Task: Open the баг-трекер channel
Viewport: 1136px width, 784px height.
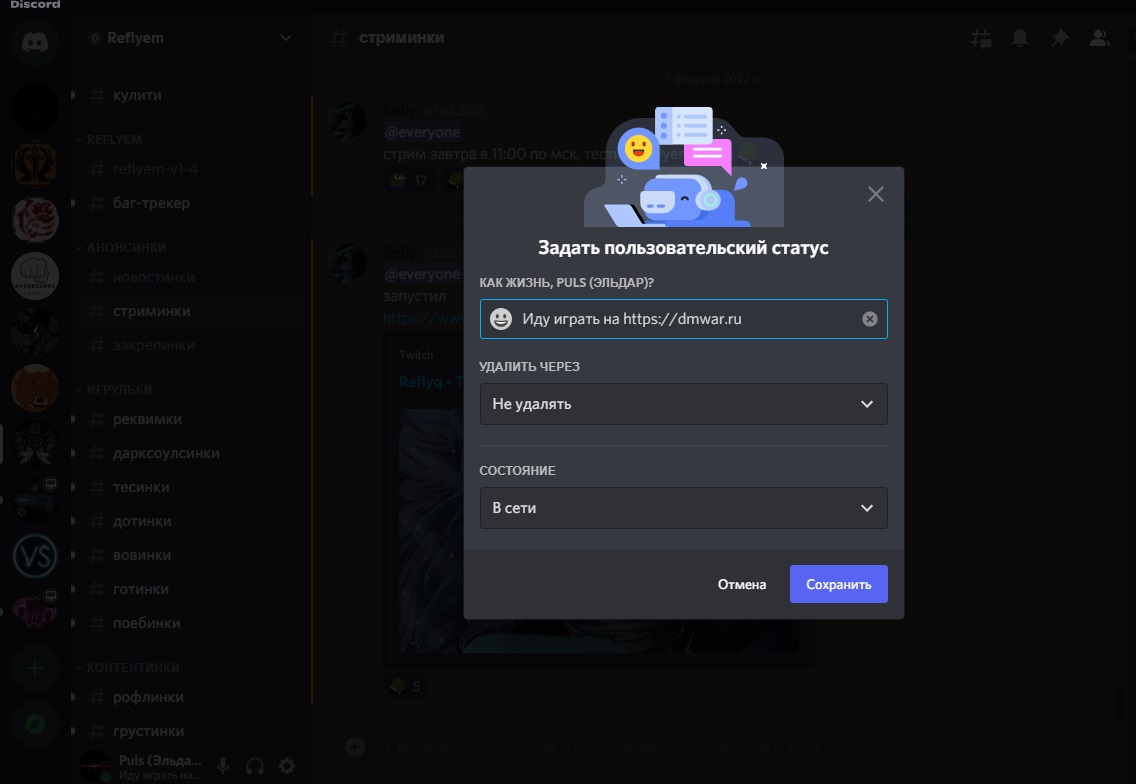Action: pyautogui.click(x=191, y=203)
